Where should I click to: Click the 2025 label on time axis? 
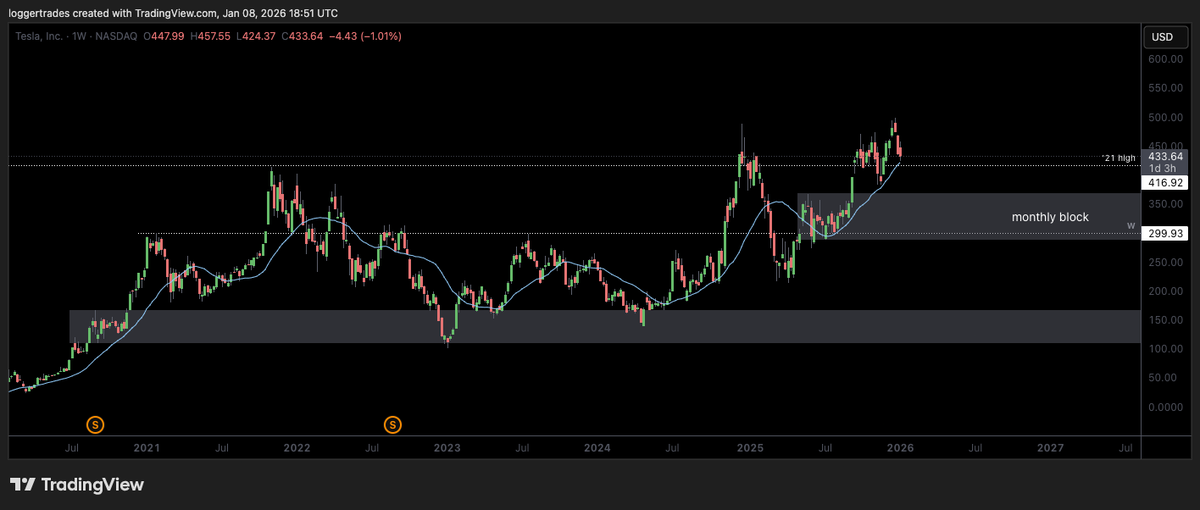748,449
